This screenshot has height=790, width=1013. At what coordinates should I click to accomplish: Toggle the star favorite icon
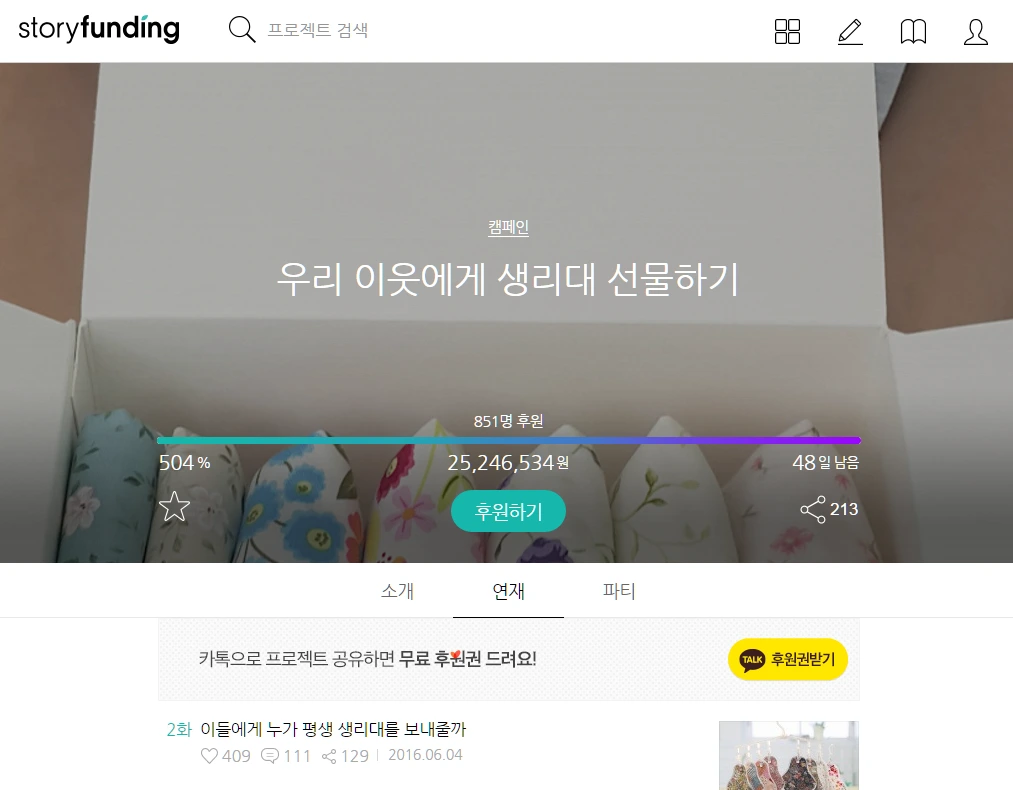174,507
